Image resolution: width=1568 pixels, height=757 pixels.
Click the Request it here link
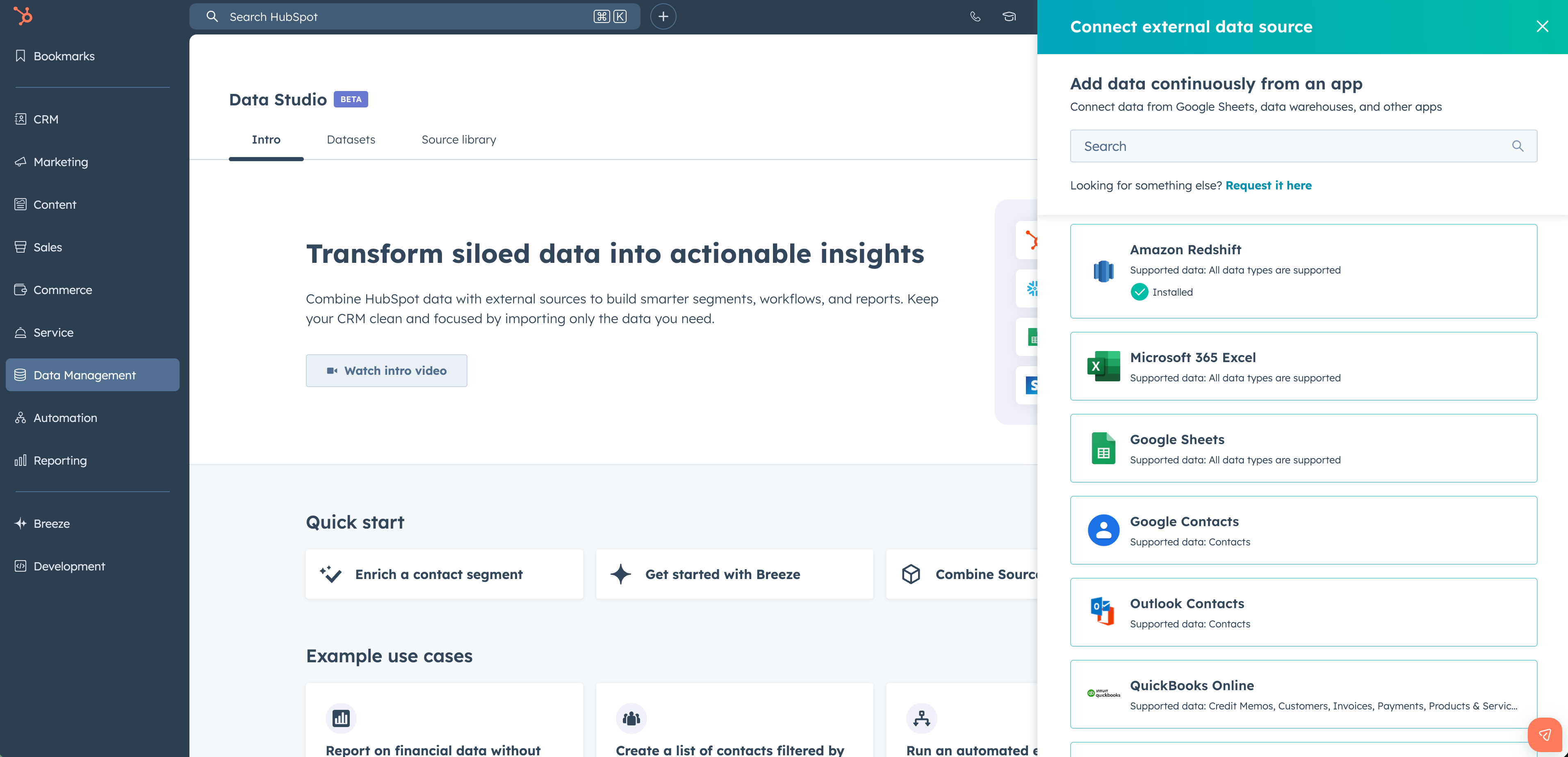[x=1269, y=186]
